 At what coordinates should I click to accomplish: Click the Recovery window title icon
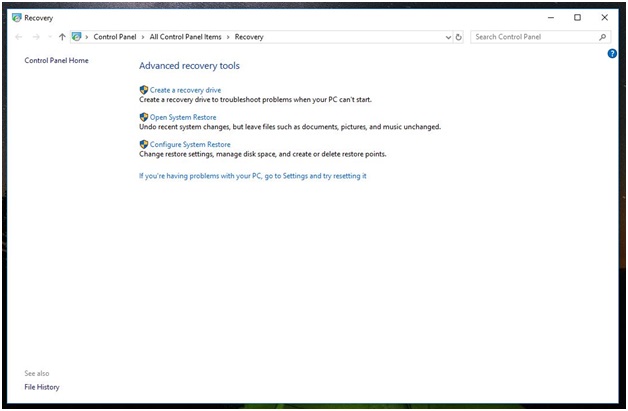17,18
